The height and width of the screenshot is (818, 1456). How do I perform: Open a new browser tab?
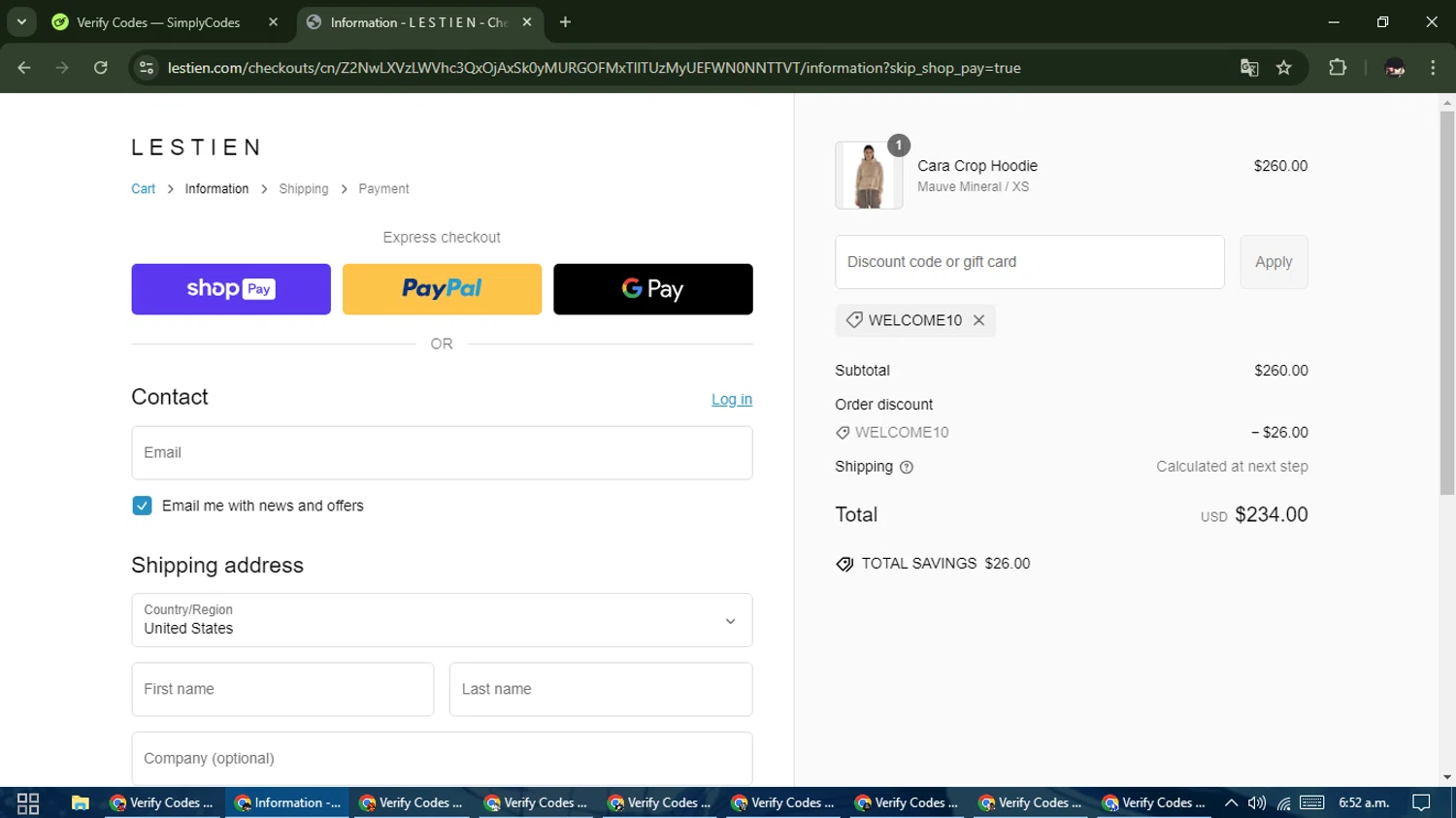(565, 22)
